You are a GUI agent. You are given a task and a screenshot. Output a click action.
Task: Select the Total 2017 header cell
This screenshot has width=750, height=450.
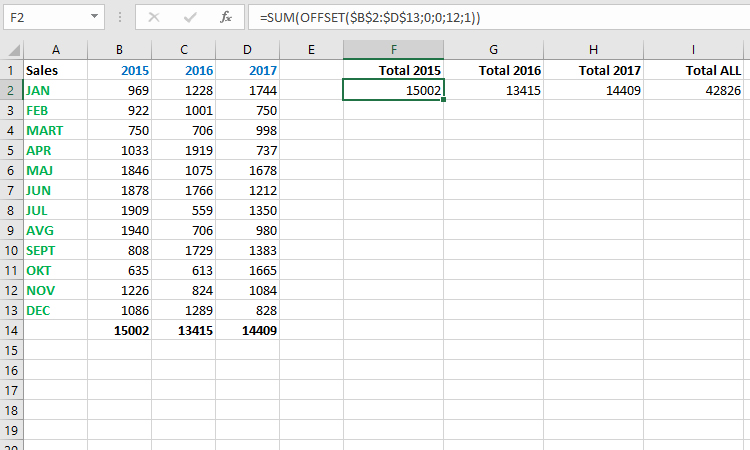pos(594,70)
